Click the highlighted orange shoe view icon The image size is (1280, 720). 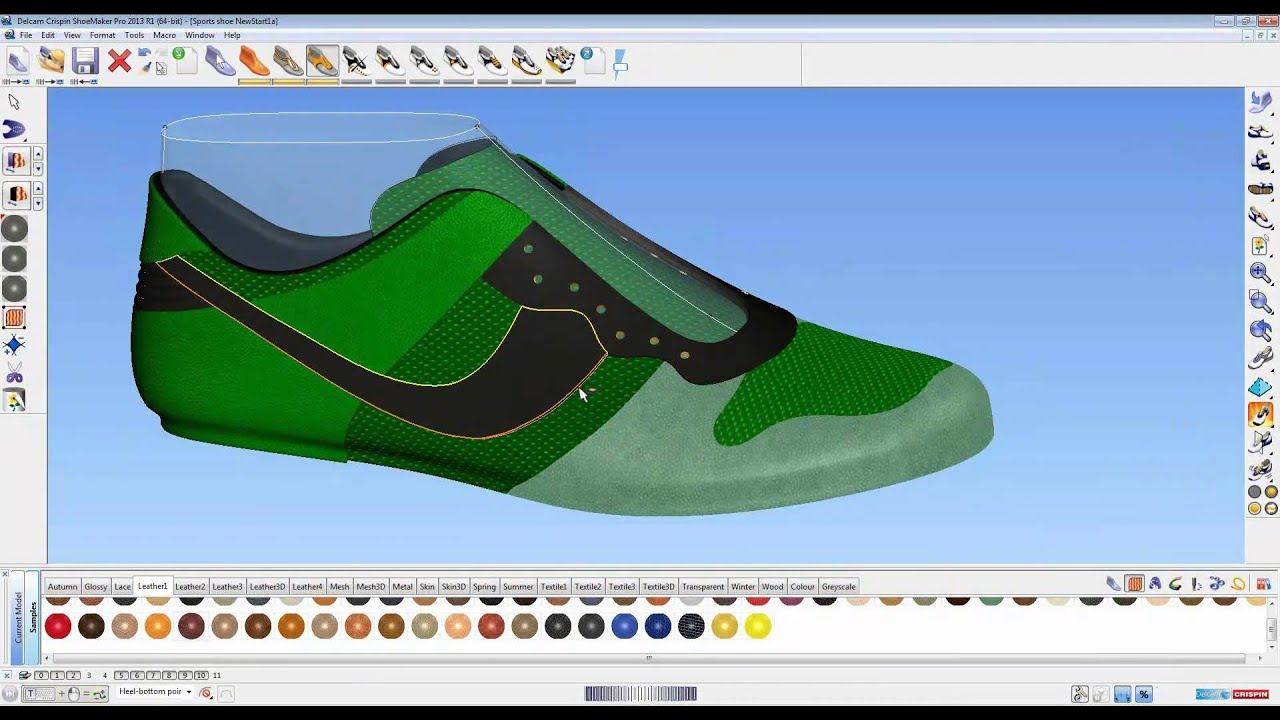coord(1260,414)
